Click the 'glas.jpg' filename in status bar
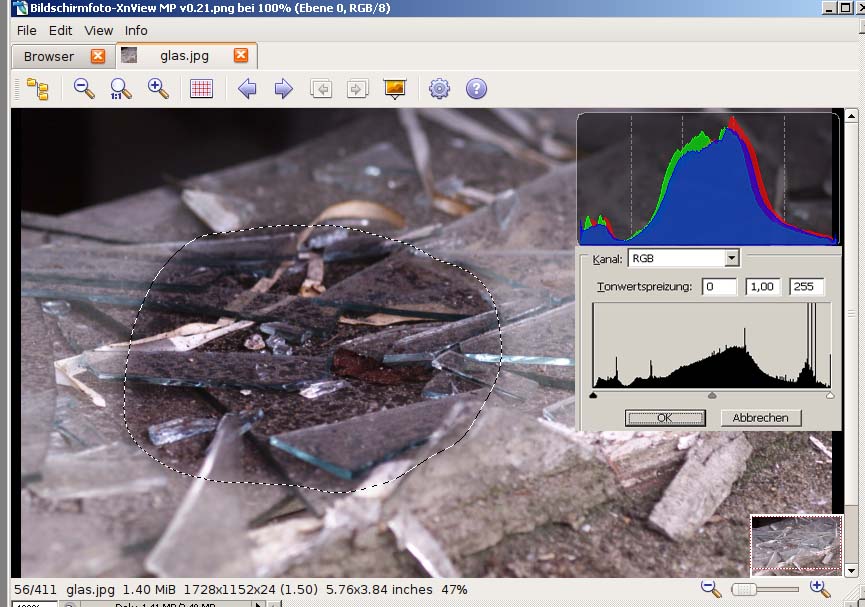This screenshot has width=865, height=607. point(90,589)
